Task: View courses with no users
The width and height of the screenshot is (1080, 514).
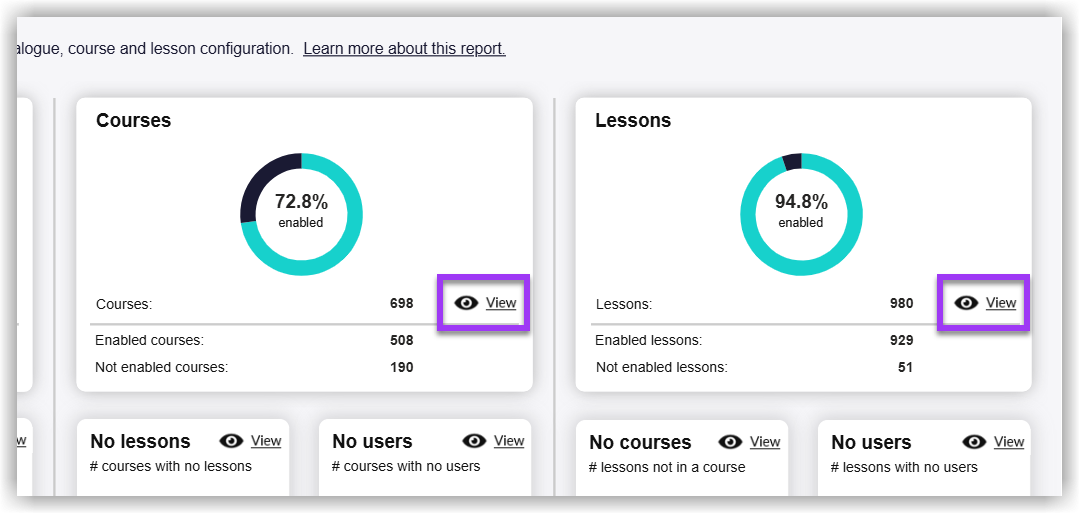Action: [x=509, y=441]
